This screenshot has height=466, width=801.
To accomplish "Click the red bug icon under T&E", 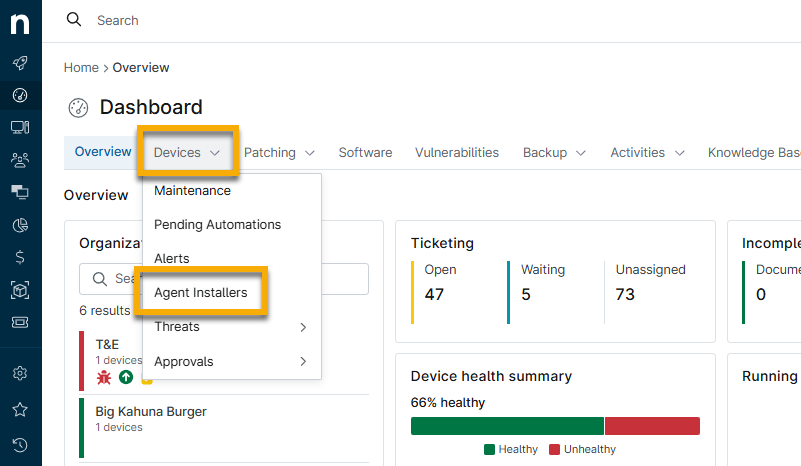I will pos(104,377).
